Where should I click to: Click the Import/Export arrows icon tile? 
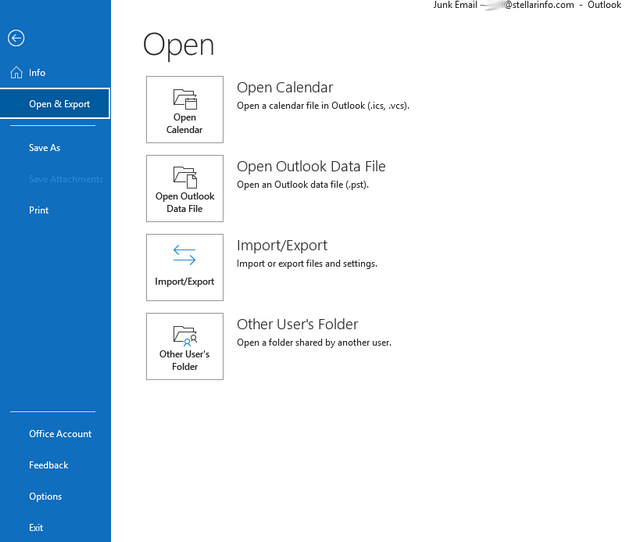(x=185, y=267)
